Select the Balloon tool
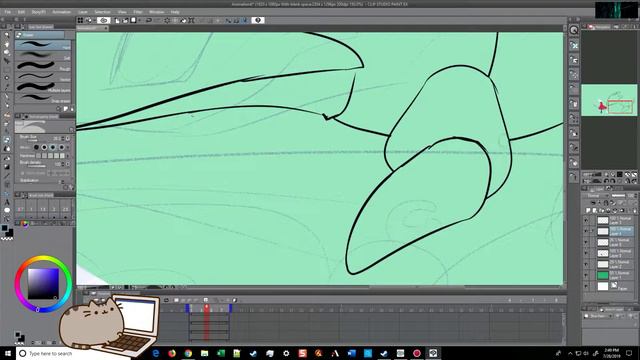640x360 pixels. pos(7,210)
